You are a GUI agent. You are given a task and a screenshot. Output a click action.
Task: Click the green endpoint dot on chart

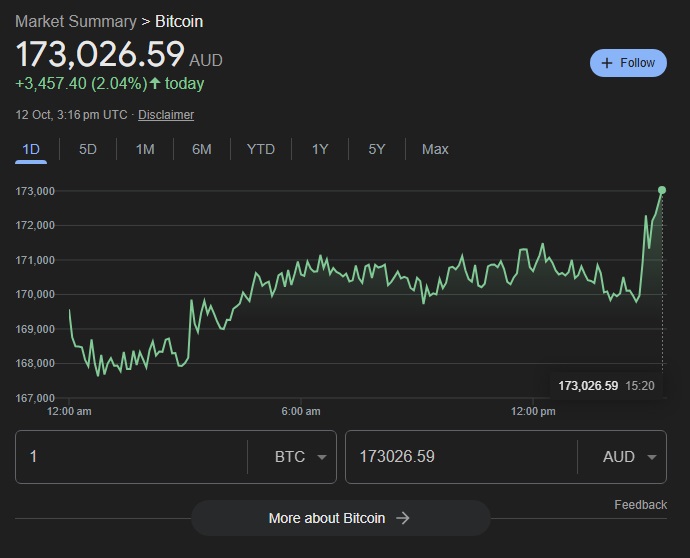662,190
